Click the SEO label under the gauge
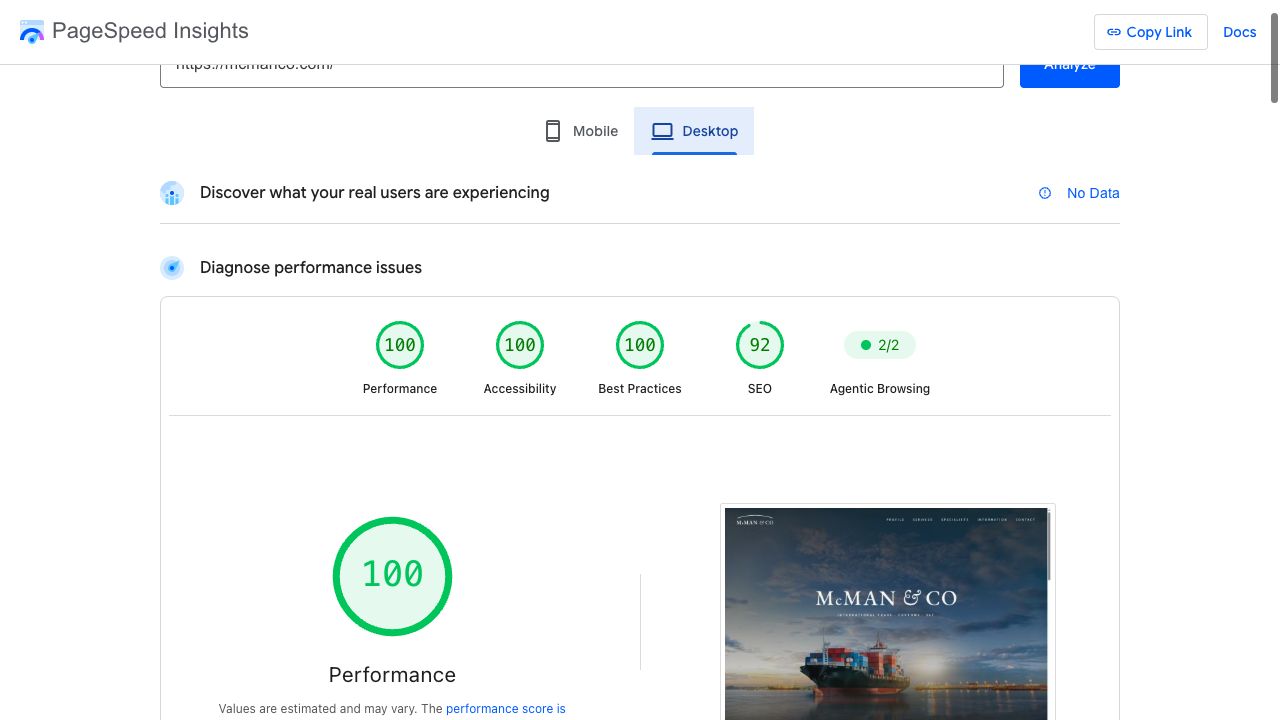 [760, 388]
